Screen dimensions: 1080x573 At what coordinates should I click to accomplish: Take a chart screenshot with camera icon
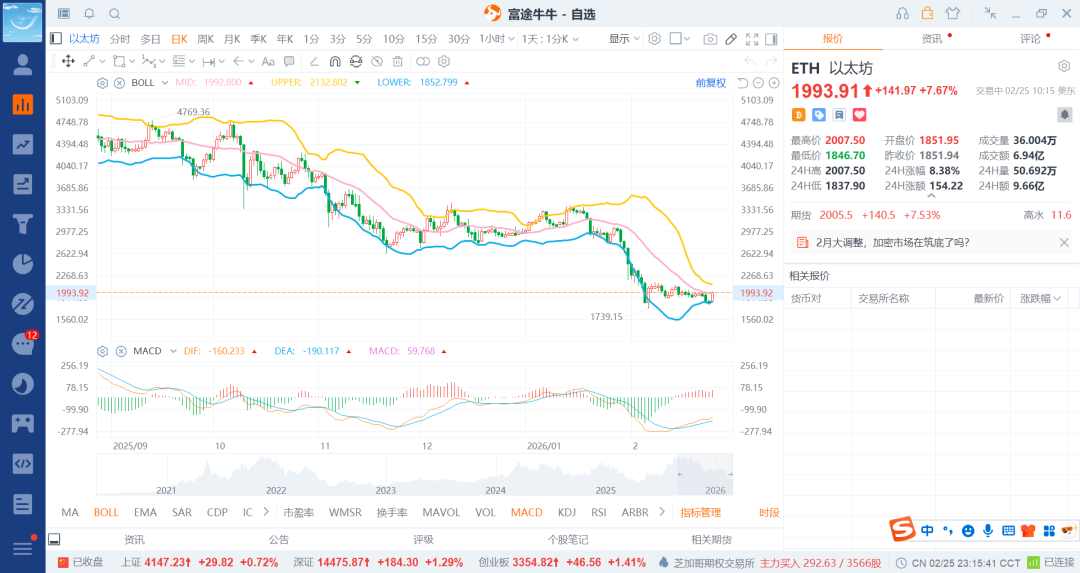tap(710, 39)
